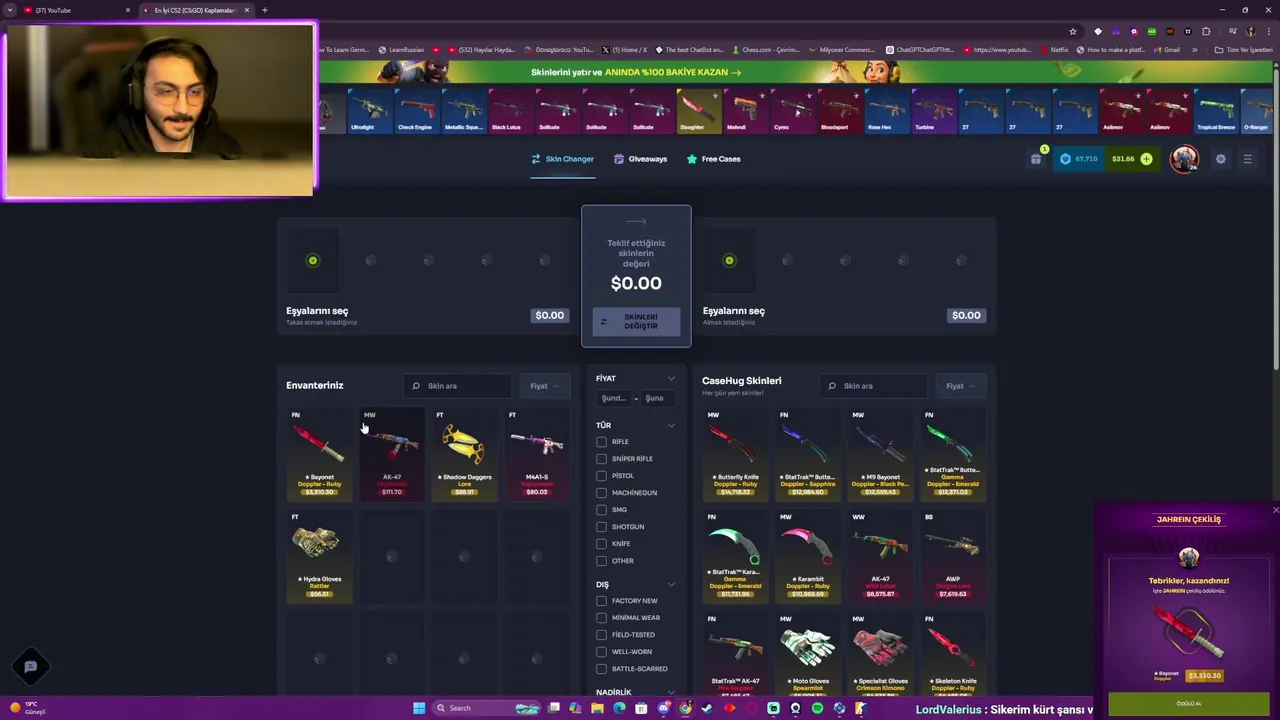1280x720 pixels.
Task: Open the Fiyat sort dropdown in Envanteriniz
Action: 545,386
